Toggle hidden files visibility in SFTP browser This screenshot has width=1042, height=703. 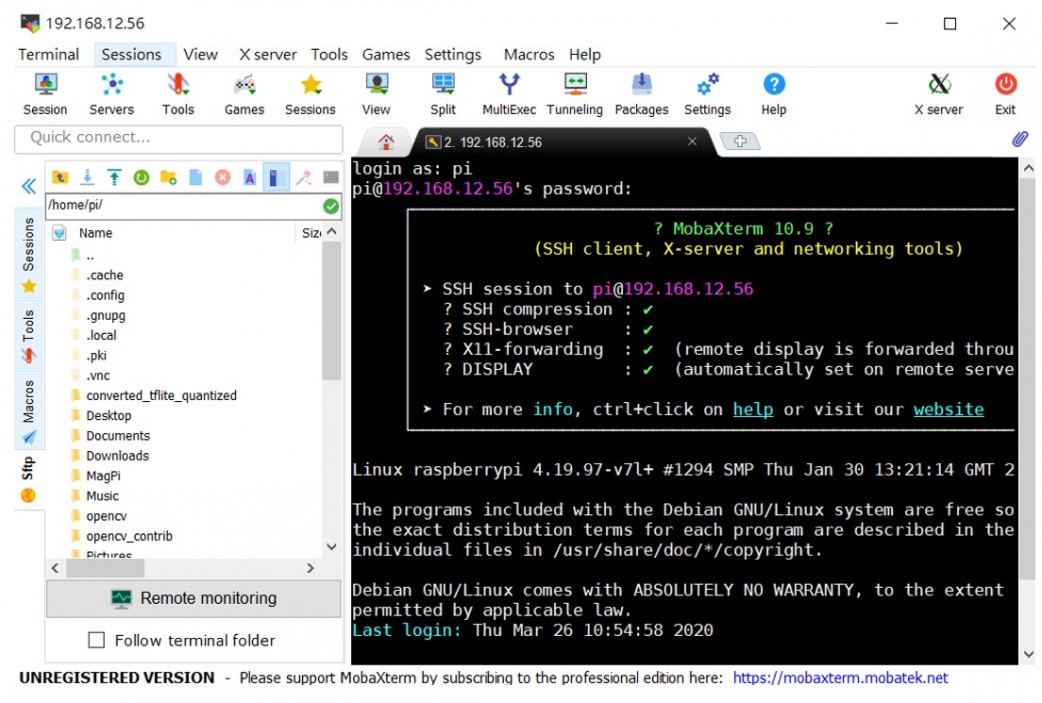[x=276, y=177]
